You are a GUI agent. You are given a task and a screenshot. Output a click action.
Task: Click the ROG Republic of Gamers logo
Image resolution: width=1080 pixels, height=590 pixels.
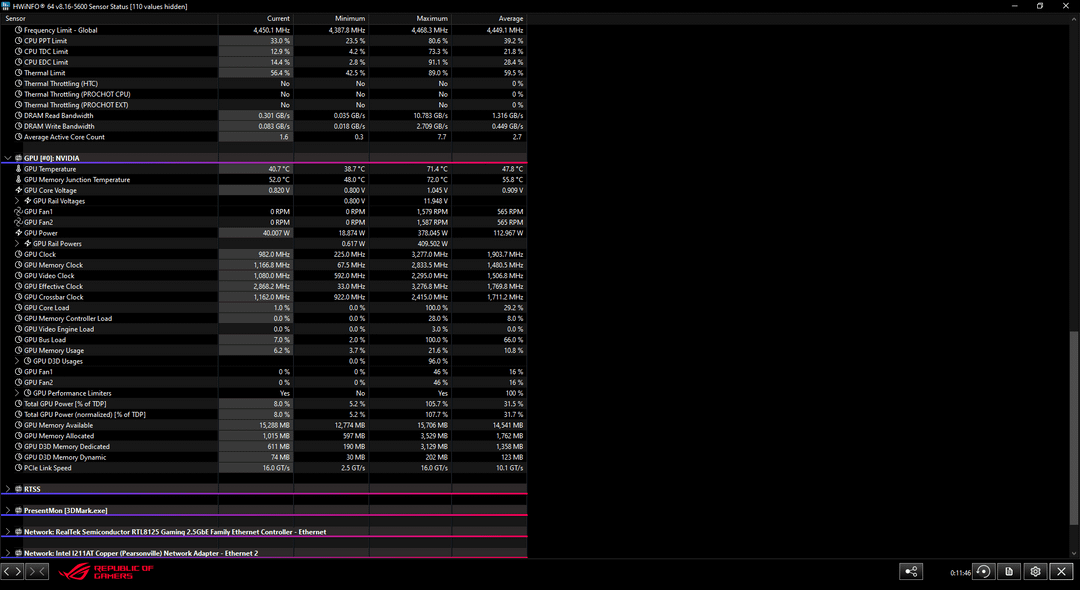[x=105, y=571]
